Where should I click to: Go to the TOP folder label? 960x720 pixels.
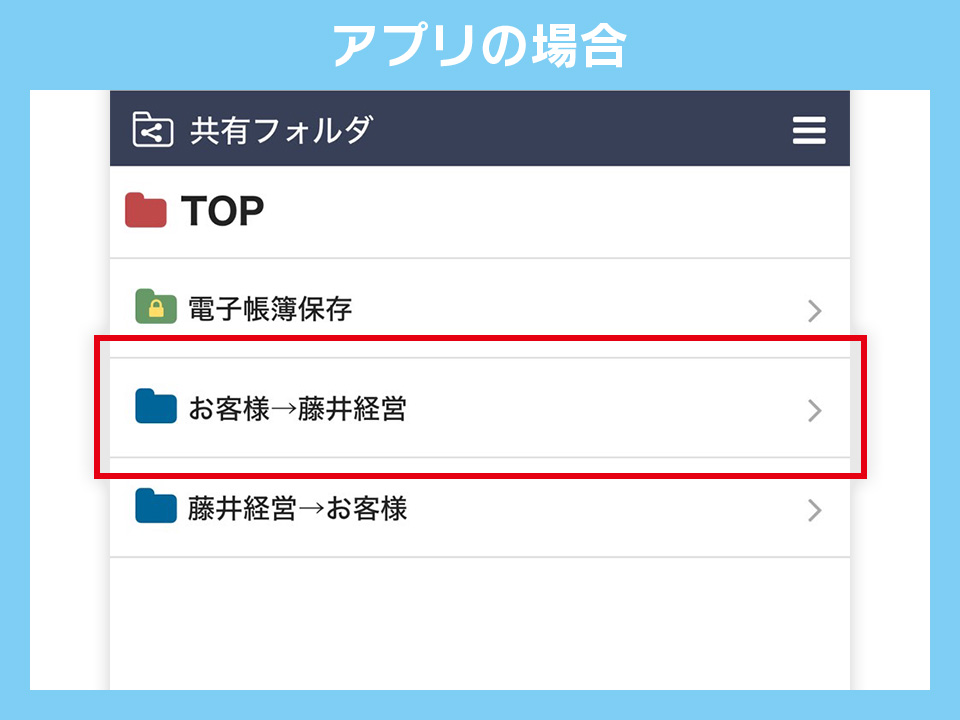pos(222,212)
